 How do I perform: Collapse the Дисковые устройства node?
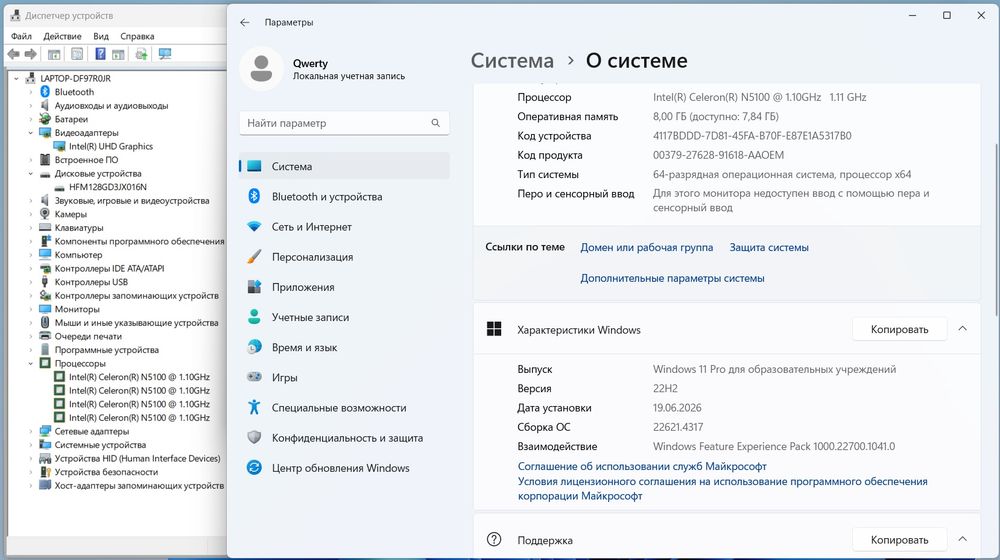(x=30, y=173)
